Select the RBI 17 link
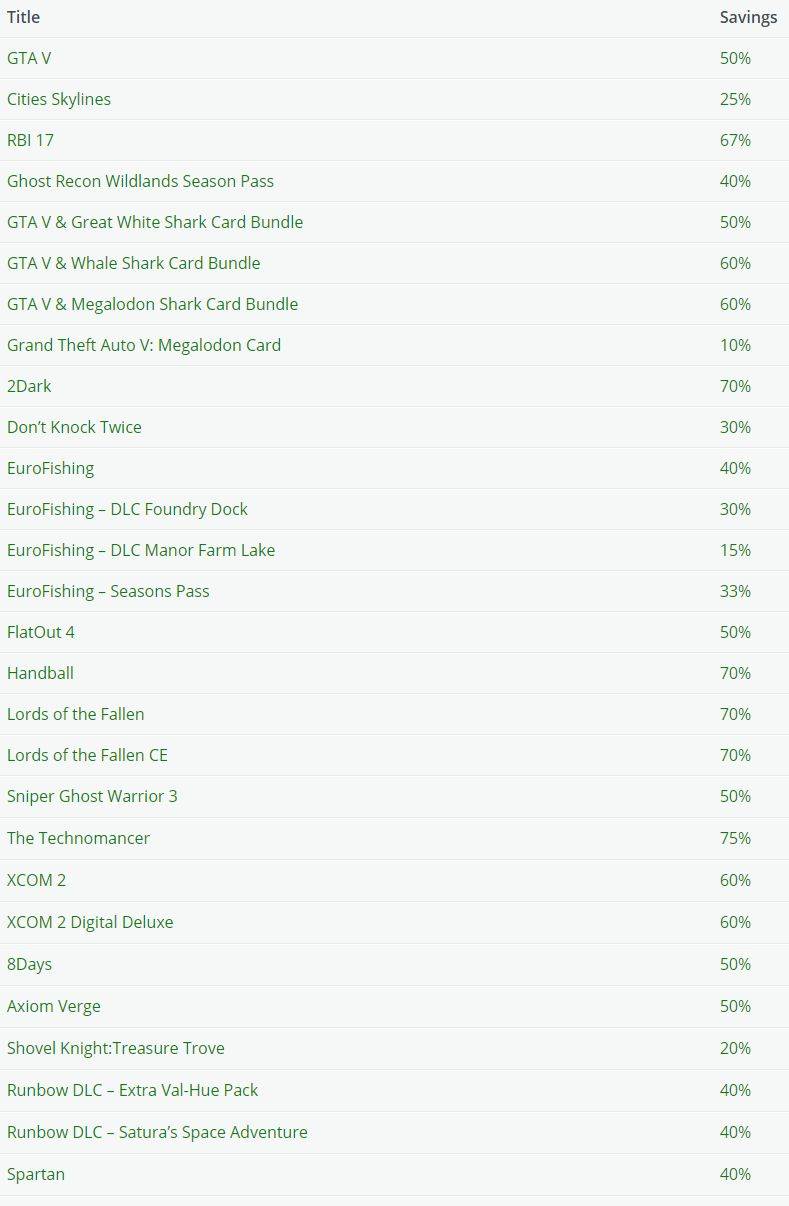 (x=30, y=140)
